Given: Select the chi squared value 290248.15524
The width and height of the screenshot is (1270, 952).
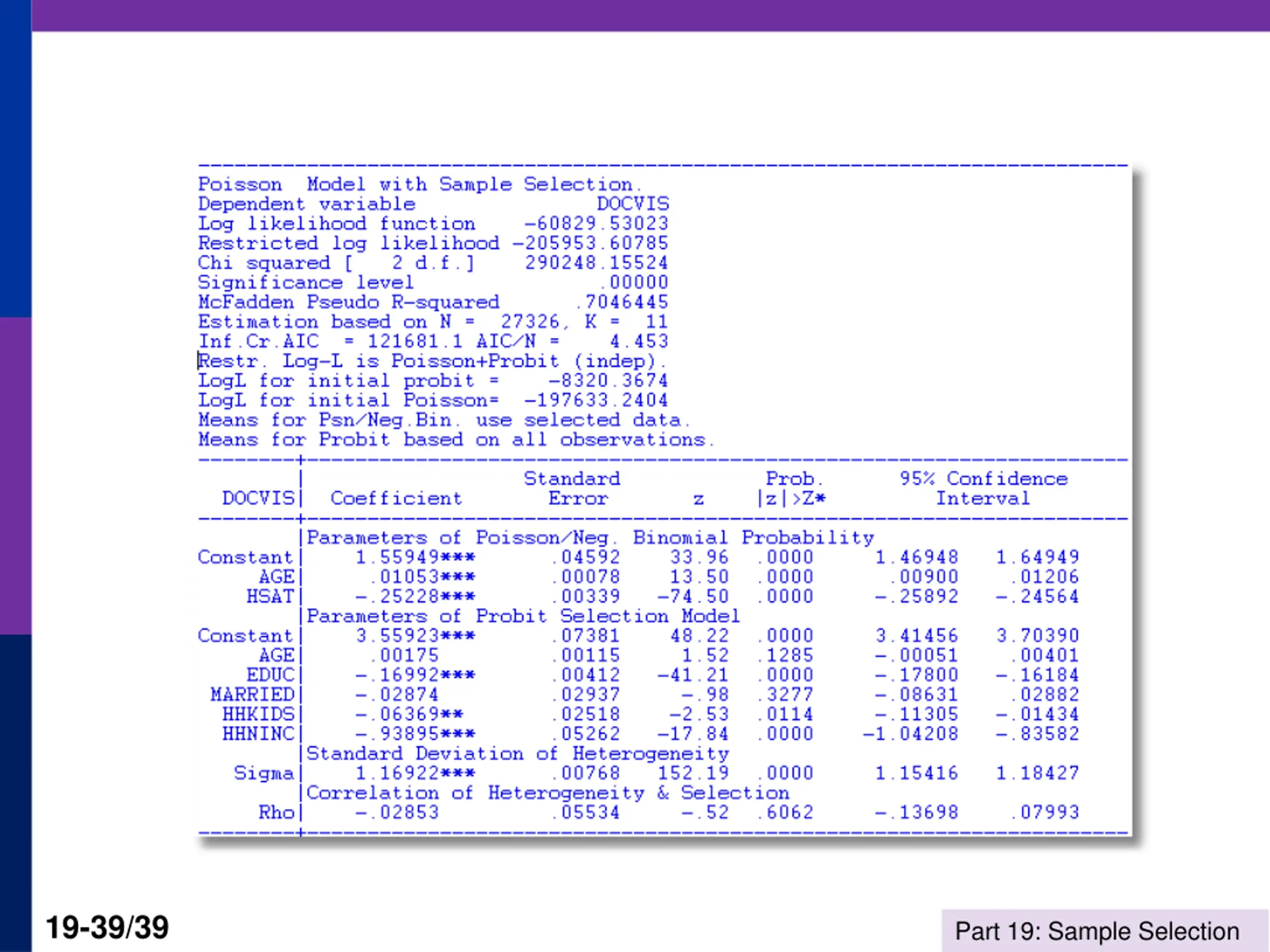Looking at the screenshot, I should click(x=596, y=263).
